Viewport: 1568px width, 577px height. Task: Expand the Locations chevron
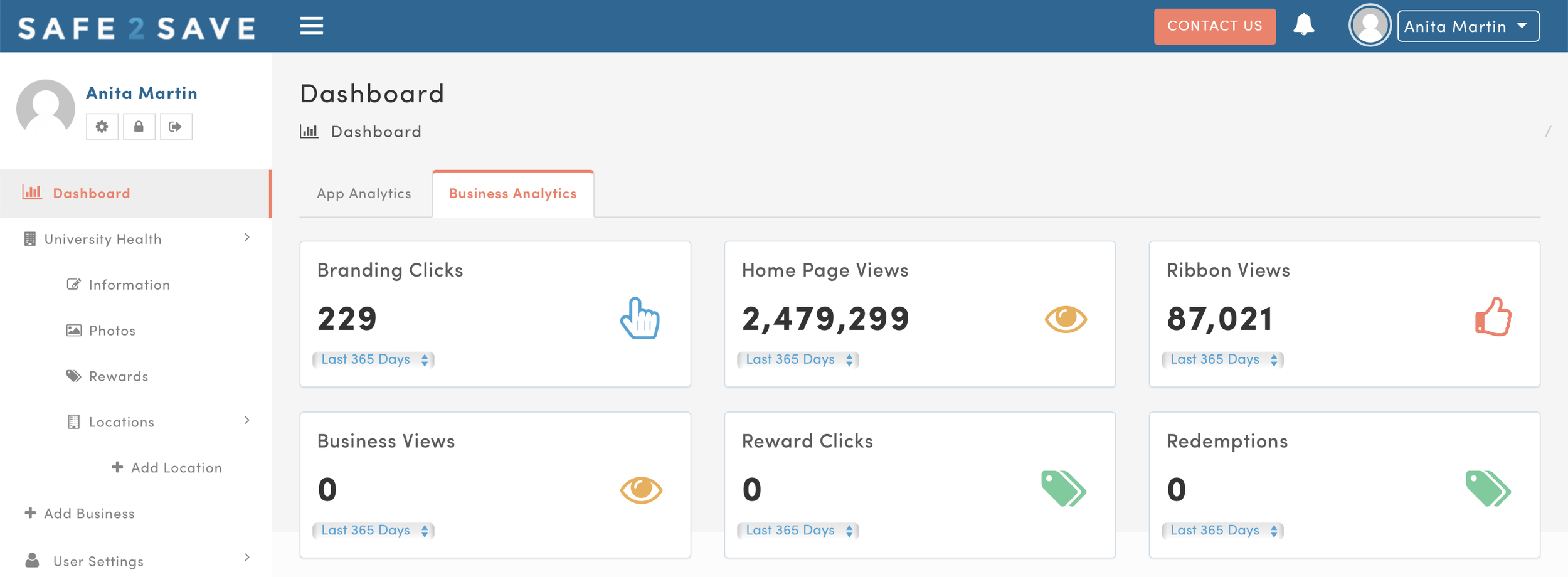247,420
